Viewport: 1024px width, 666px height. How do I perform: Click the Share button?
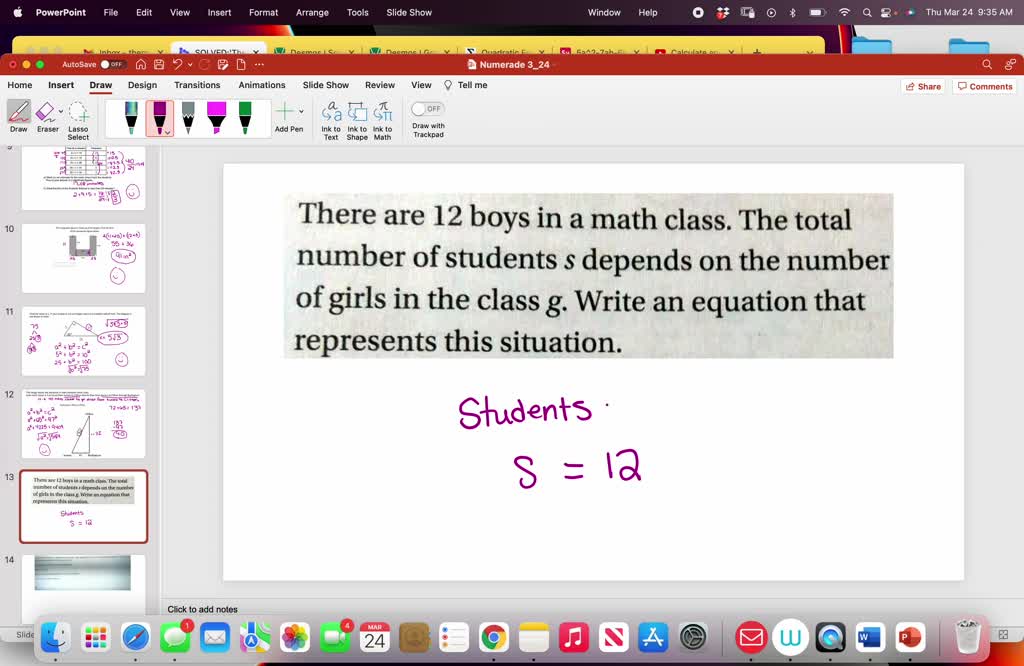click(x=922, y=86)
